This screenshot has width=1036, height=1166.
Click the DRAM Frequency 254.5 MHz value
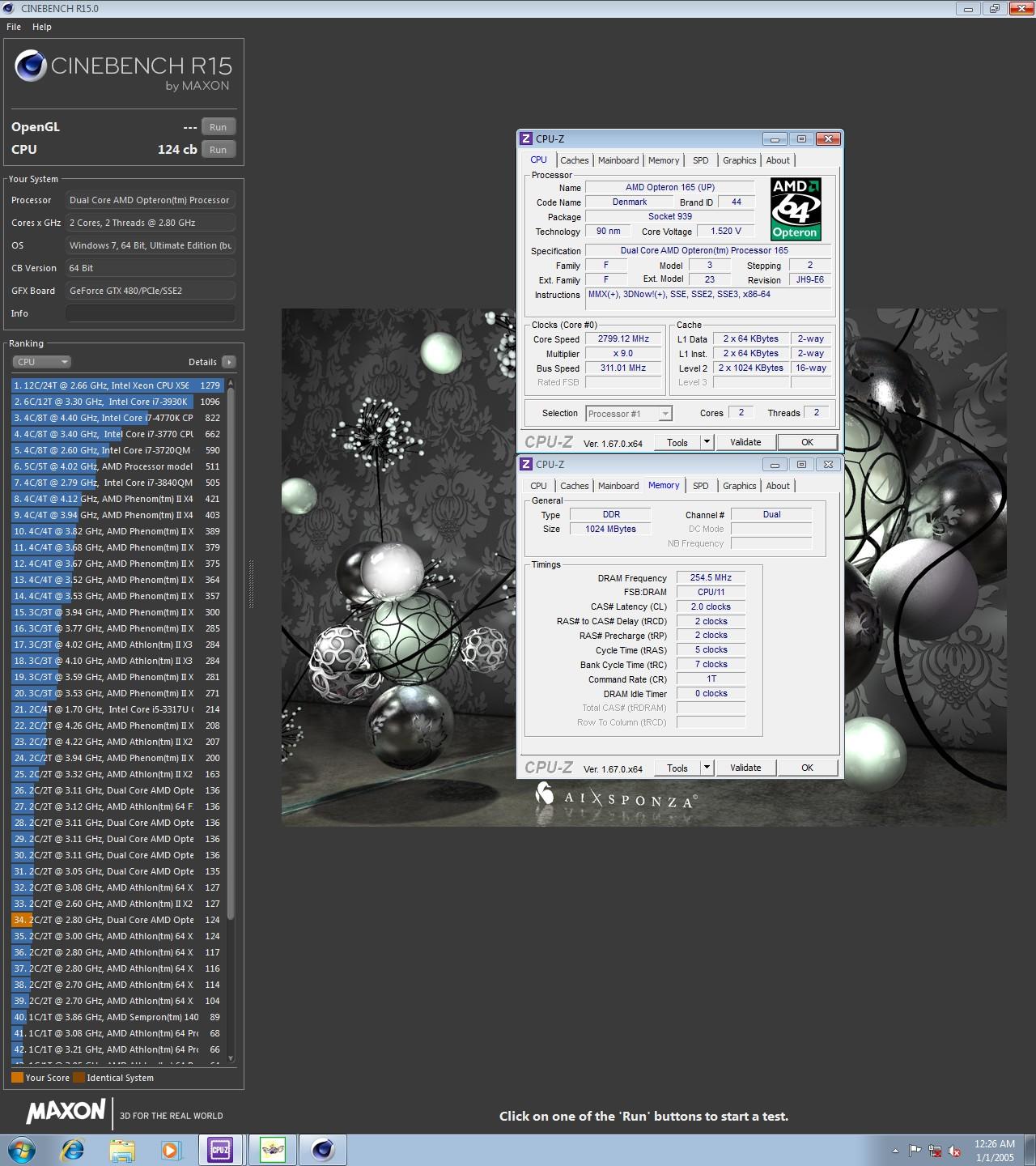[711, 578]
